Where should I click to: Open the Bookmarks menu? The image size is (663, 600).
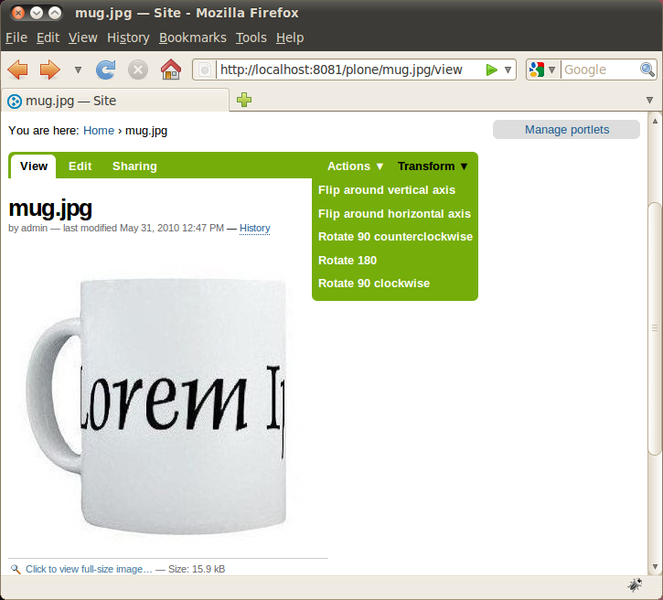pos(192,38)
